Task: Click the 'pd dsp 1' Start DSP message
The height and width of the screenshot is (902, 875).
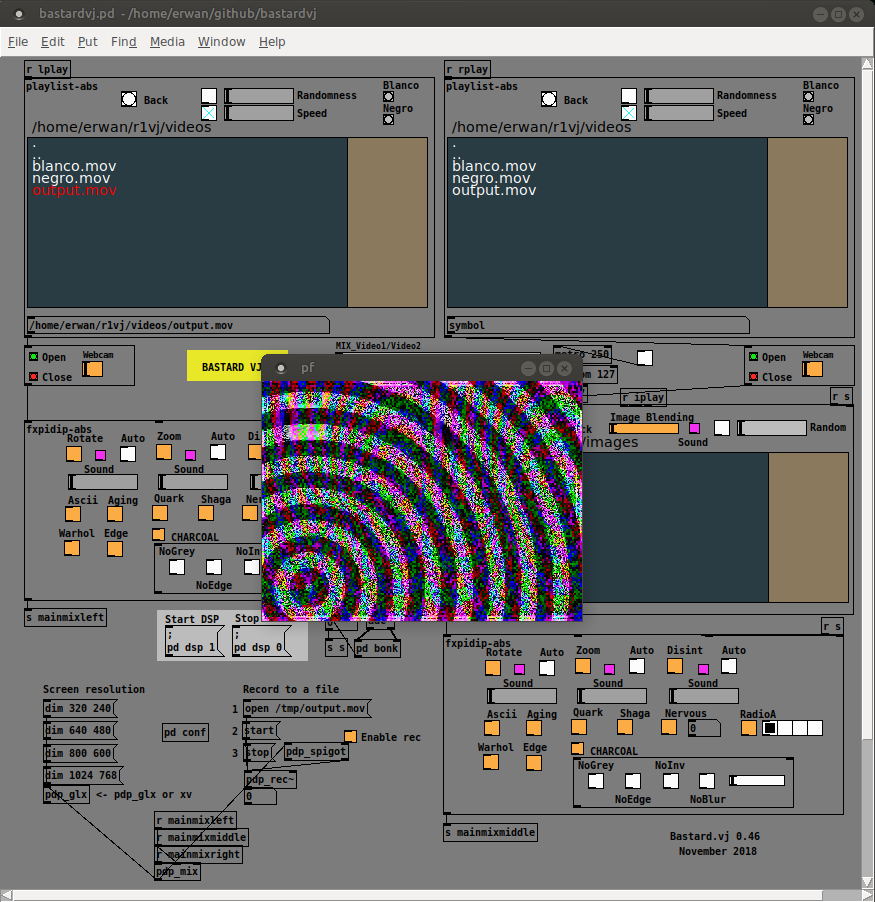Action: (x=194, y=642)
